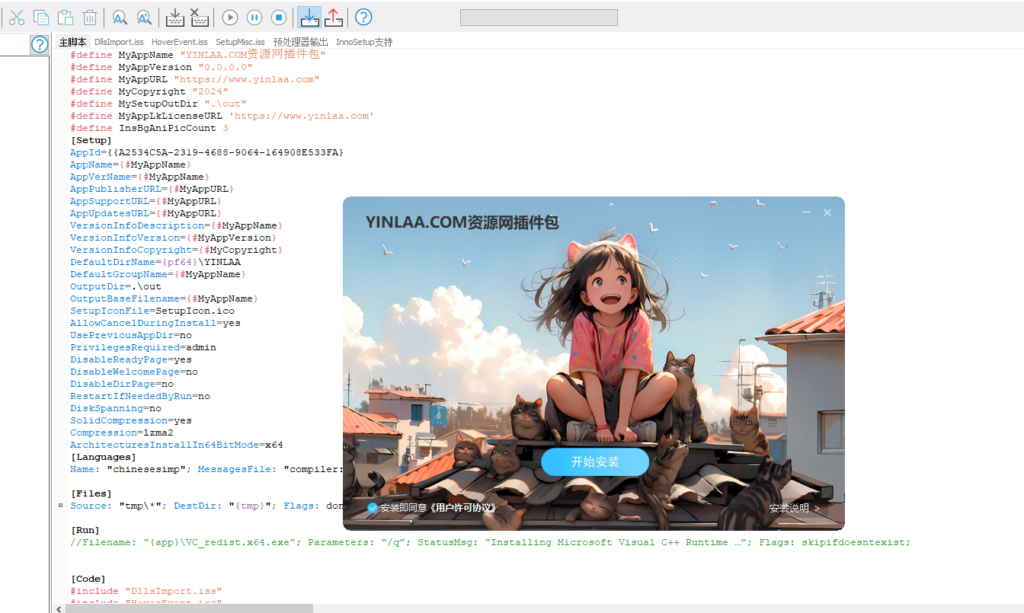Click the Paste clipboard icon

(65, 17)
